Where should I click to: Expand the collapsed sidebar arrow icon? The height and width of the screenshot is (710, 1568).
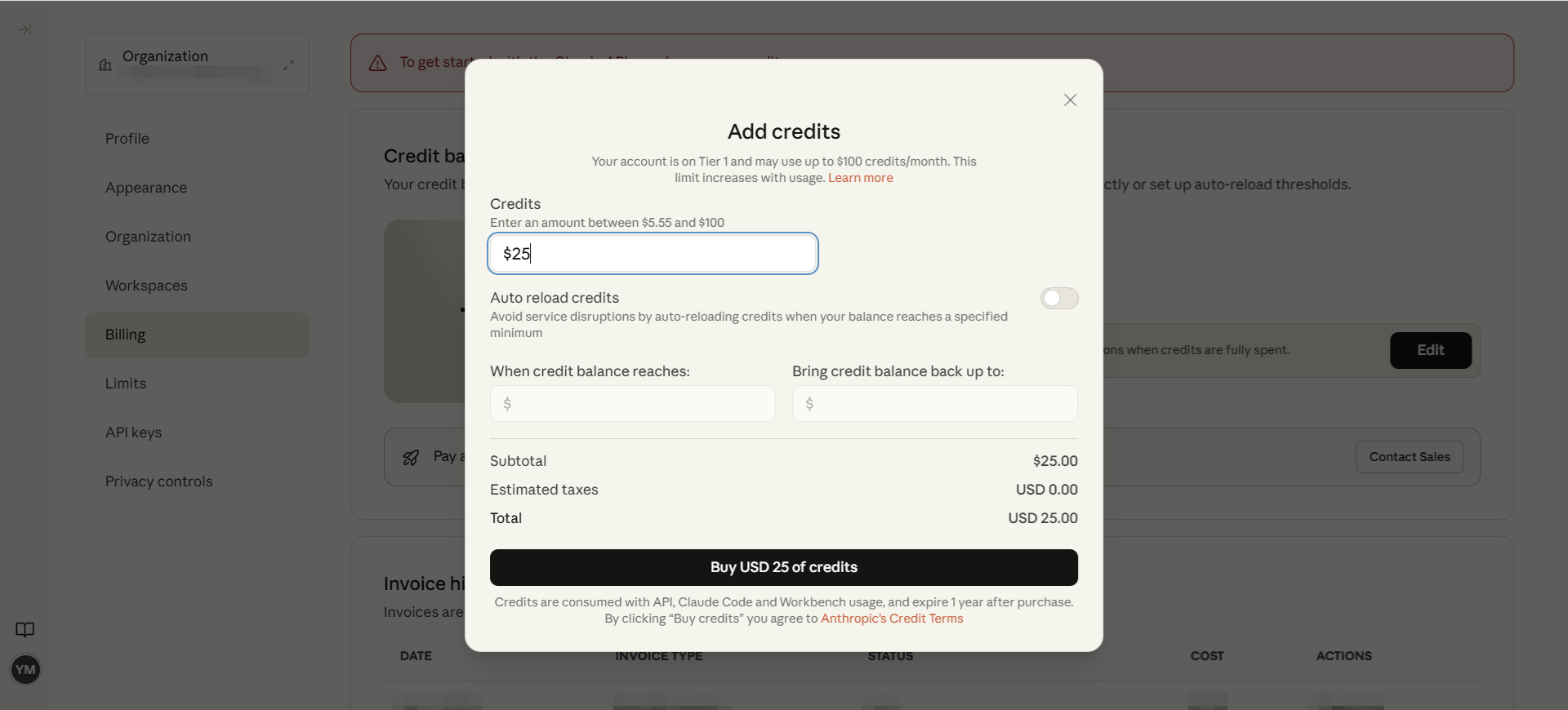[x=24, y=29]
